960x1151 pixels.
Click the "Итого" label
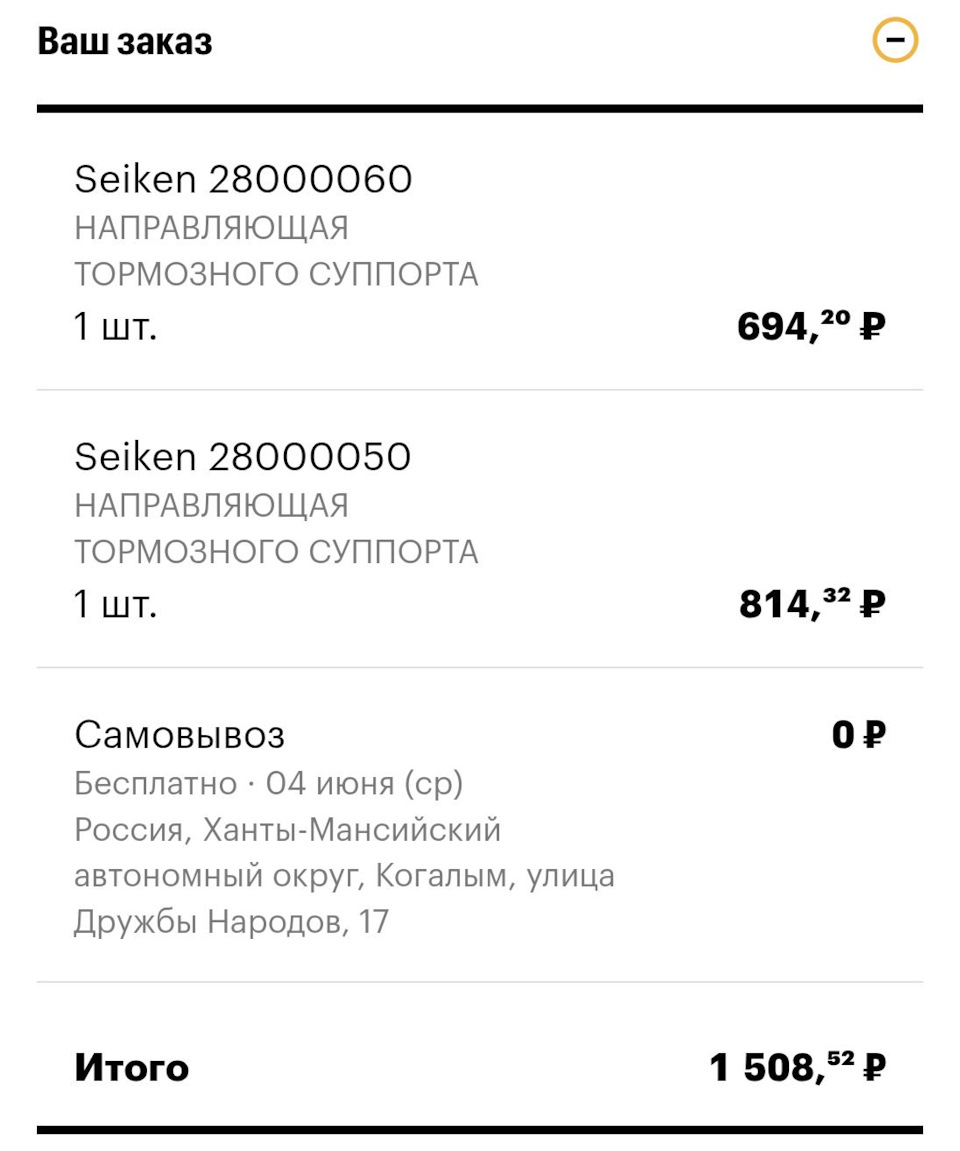tap(131, 1068)
